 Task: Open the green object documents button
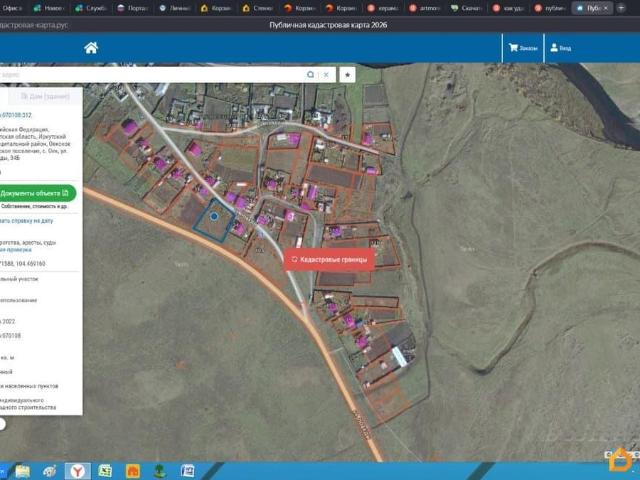point(37,193)
